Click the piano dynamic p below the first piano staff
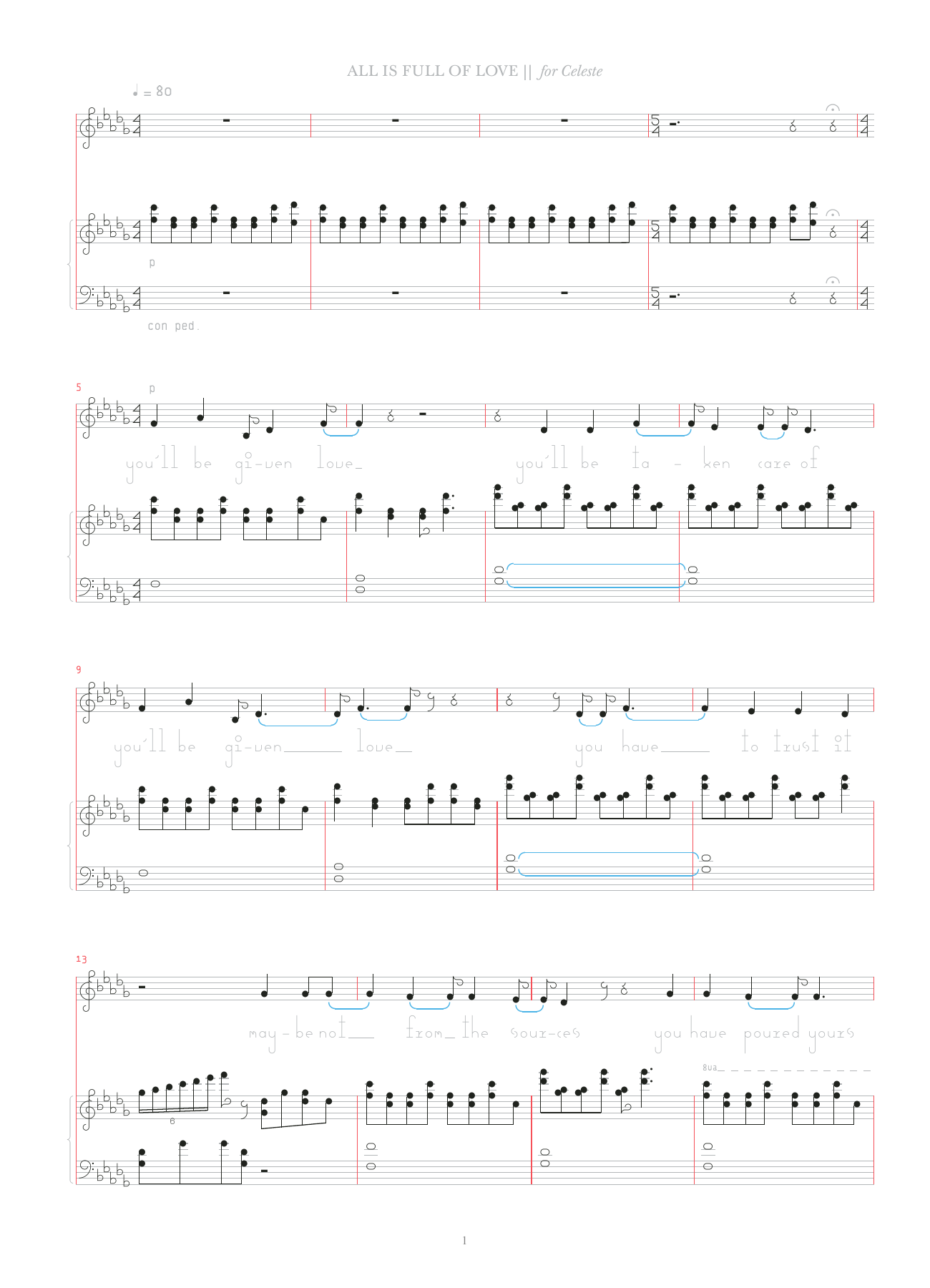 pyautogui.click(x=152, y=263)
